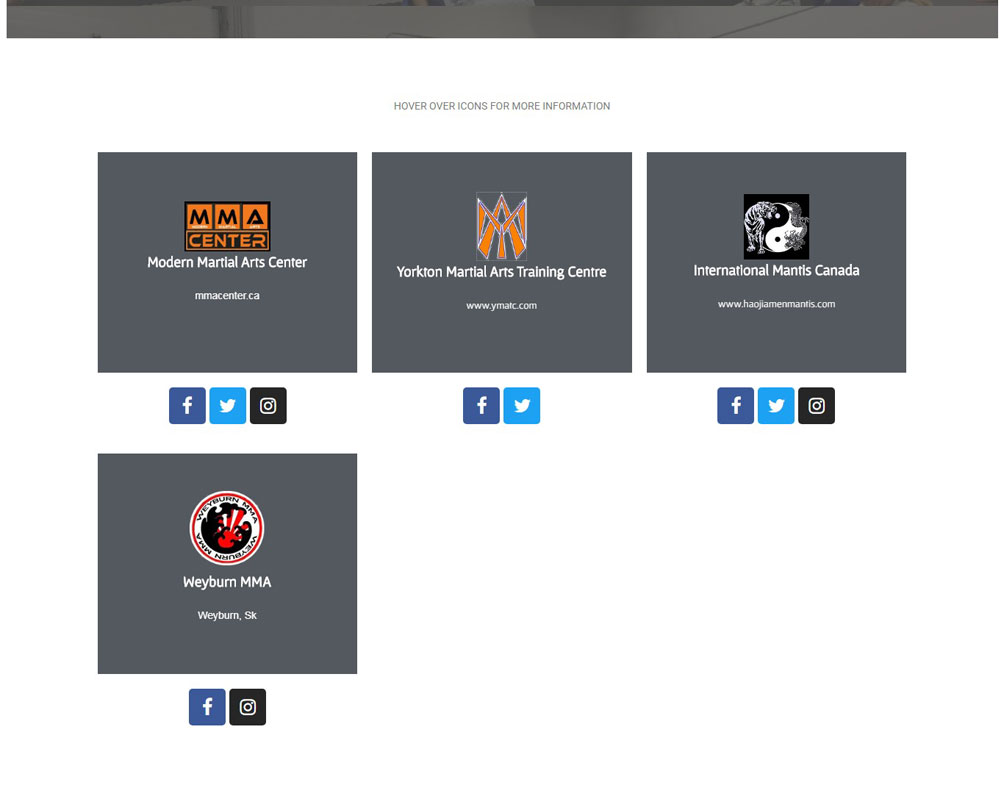Select Yorkton Martial Arts Training Centre title
The width and height of the screenshot is (1000, 800).
pyautogui.click(x=501, y=272)
